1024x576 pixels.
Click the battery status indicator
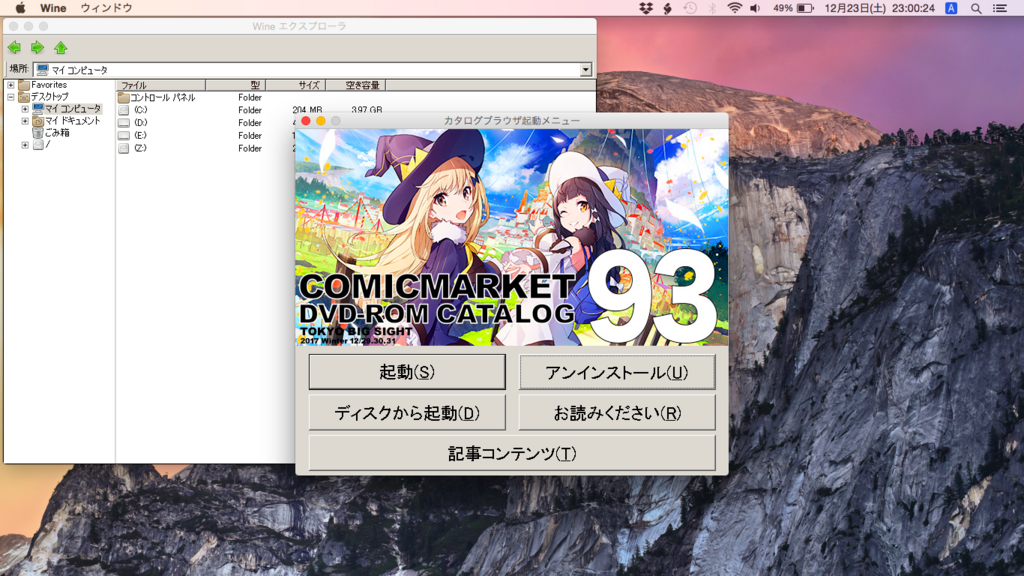(793, 8)
